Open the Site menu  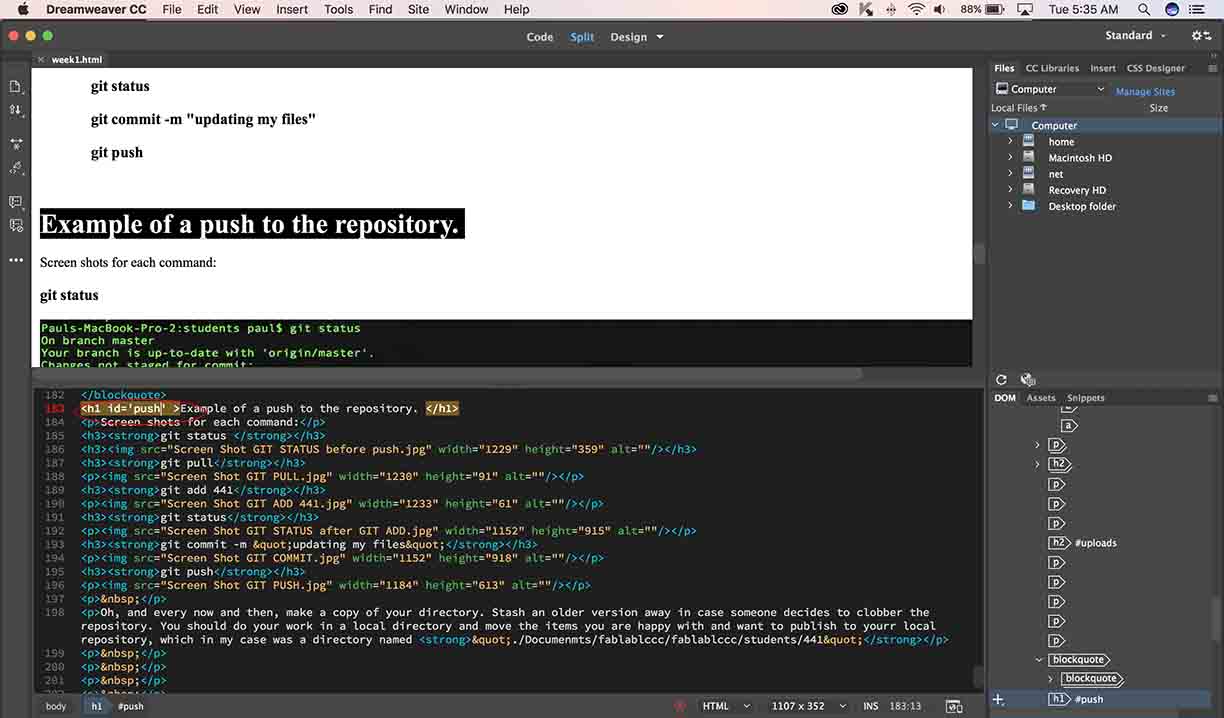pos(419,9)
